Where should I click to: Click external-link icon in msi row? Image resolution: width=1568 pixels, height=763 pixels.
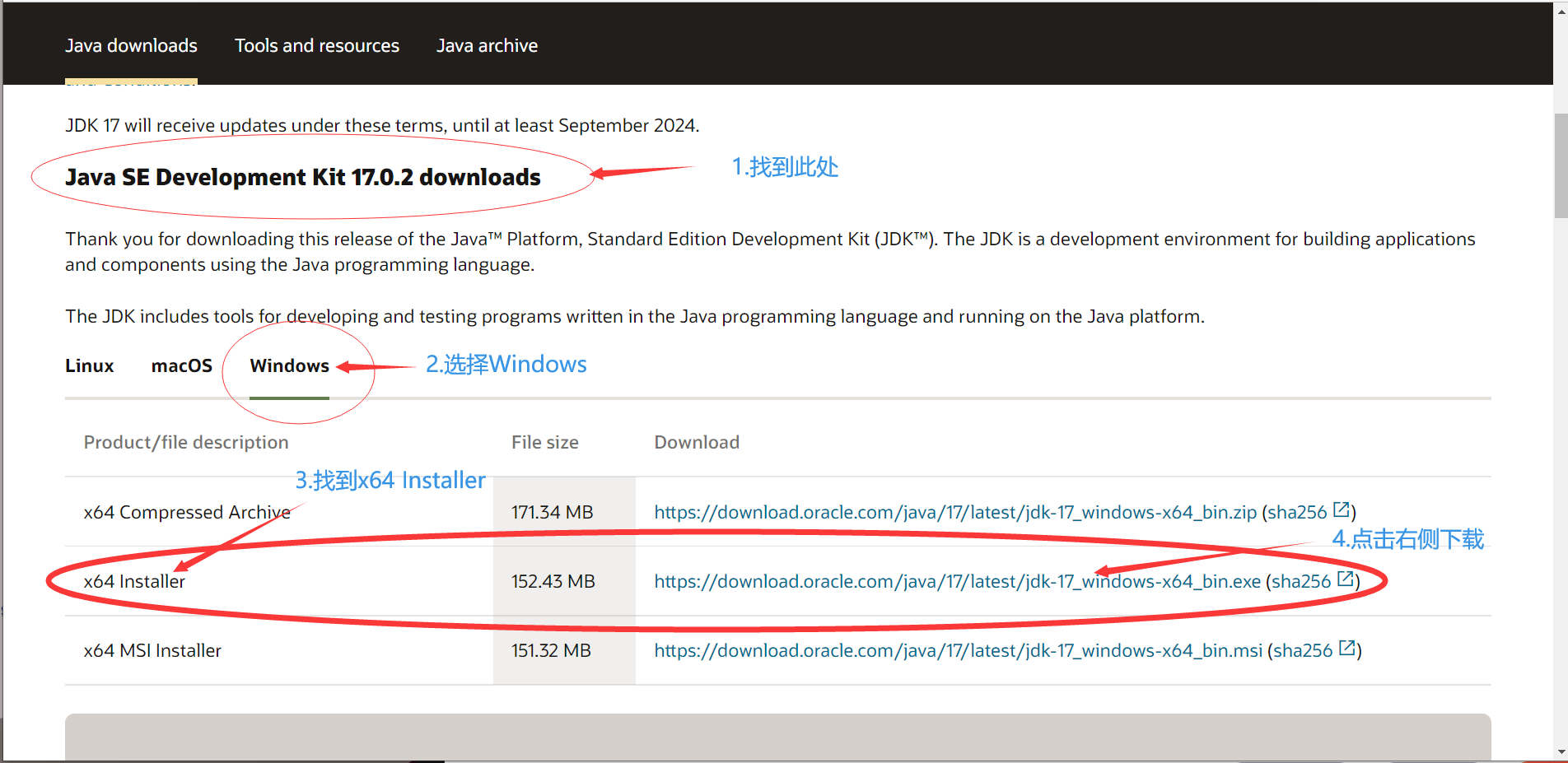point(1347,648)
